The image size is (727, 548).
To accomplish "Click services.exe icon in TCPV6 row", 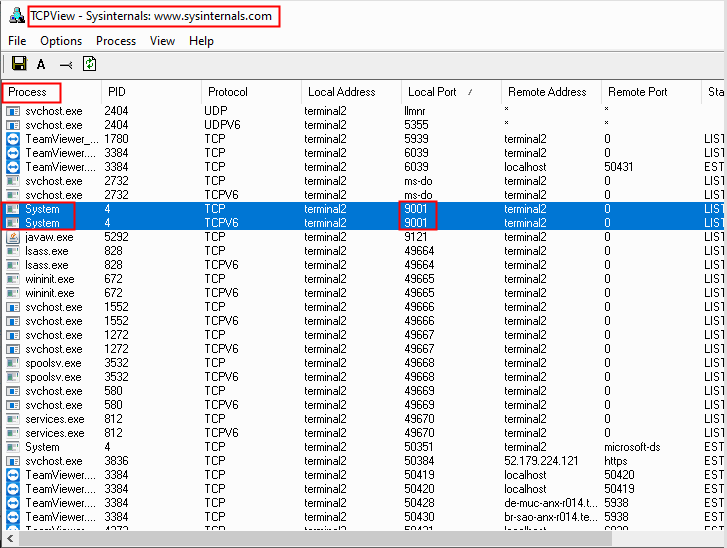I will [13, 433].
